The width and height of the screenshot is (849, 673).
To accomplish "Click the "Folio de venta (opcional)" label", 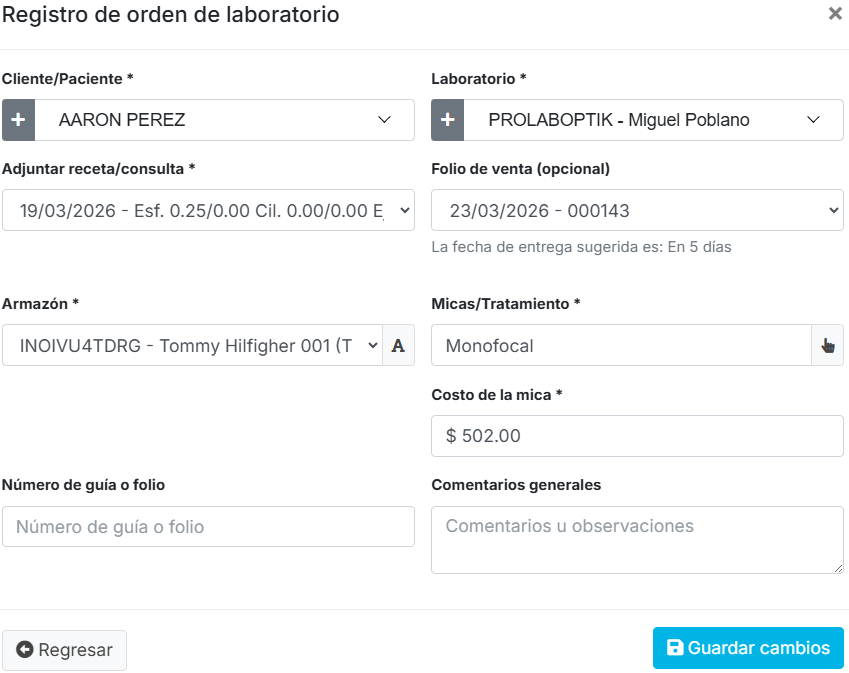I will tap(520, 169).
